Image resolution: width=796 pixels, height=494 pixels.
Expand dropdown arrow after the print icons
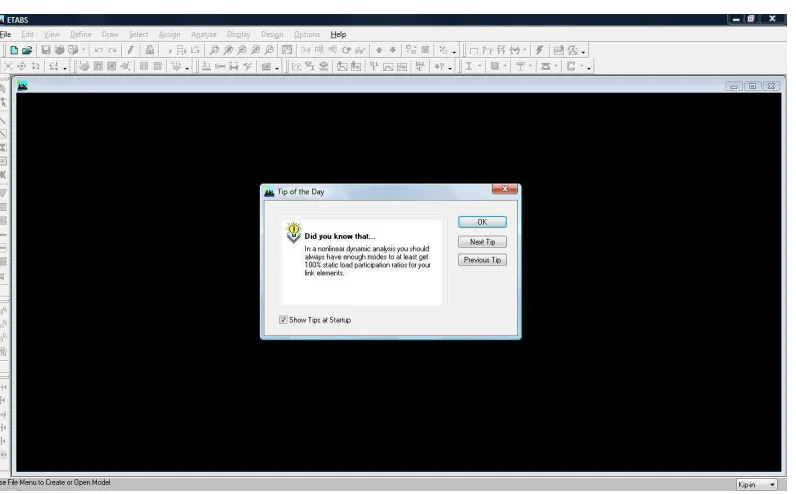point(83,50)
